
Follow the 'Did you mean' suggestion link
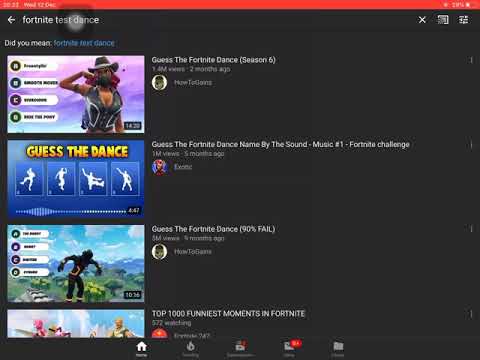pyautogui.click(x=84, y=43)
